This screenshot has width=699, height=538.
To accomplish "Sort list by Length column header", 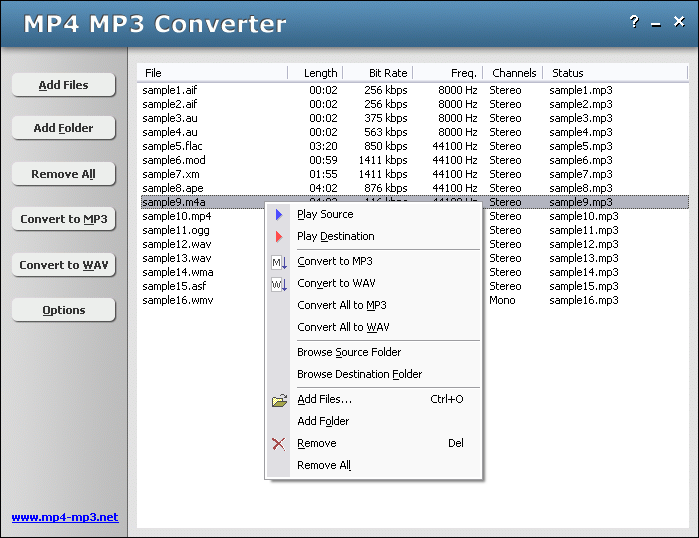I will point(316,73).
